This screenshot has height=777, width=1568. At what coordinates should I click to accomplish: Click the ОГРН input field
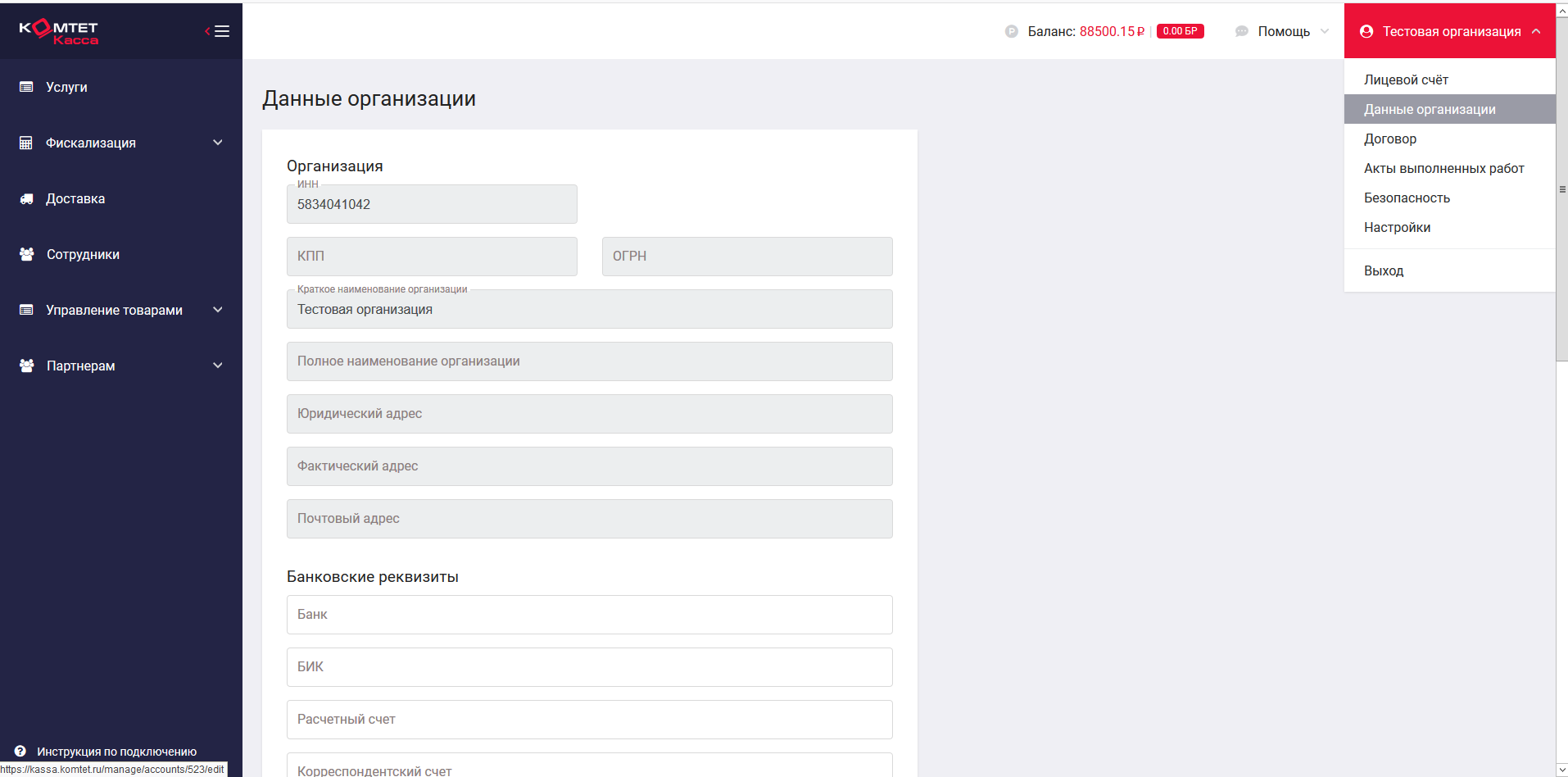(x=747, y=257)
